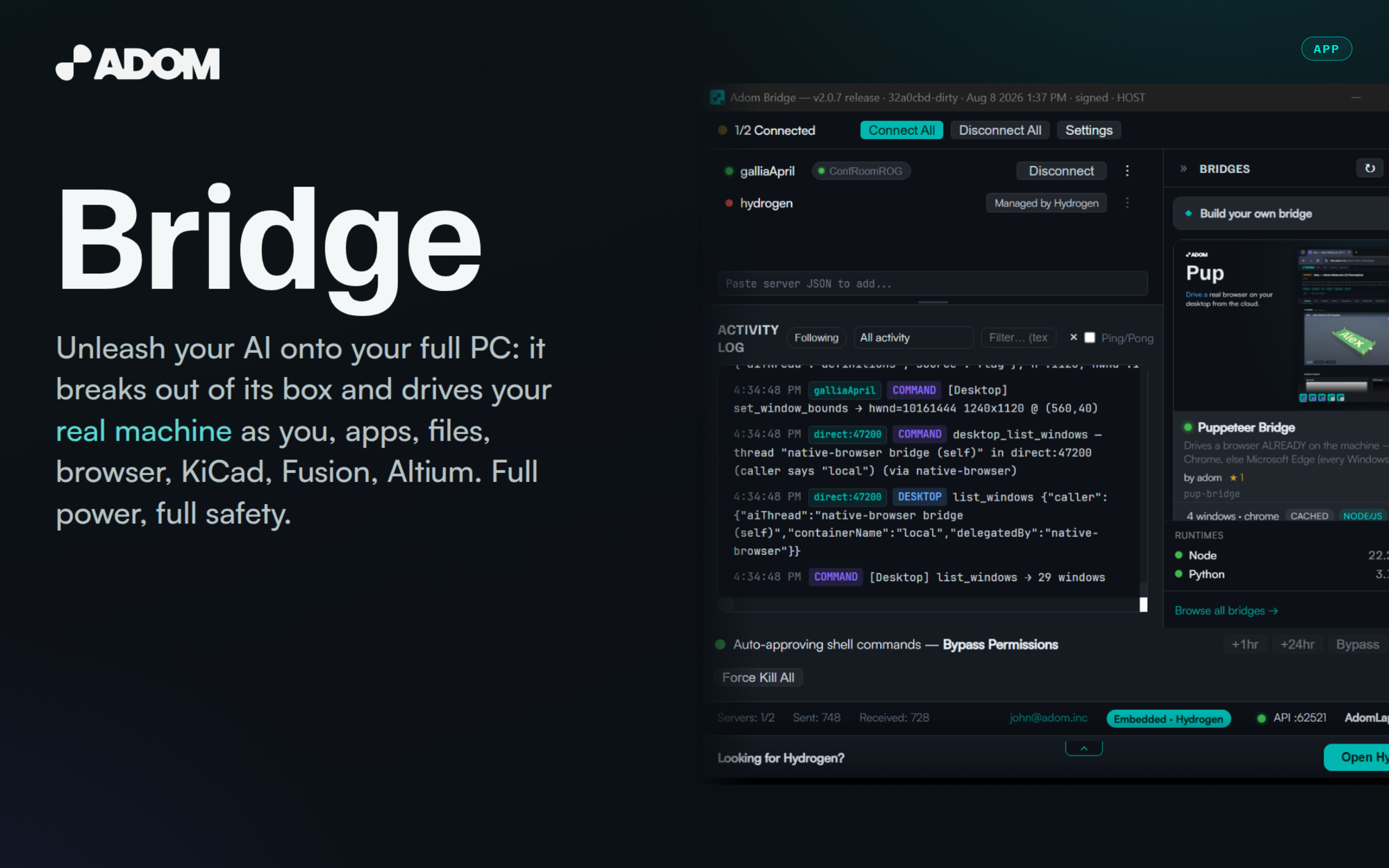This screenshot has width=1389, height=868.
Task: Click the Node runtime row
Action: 1281,556
